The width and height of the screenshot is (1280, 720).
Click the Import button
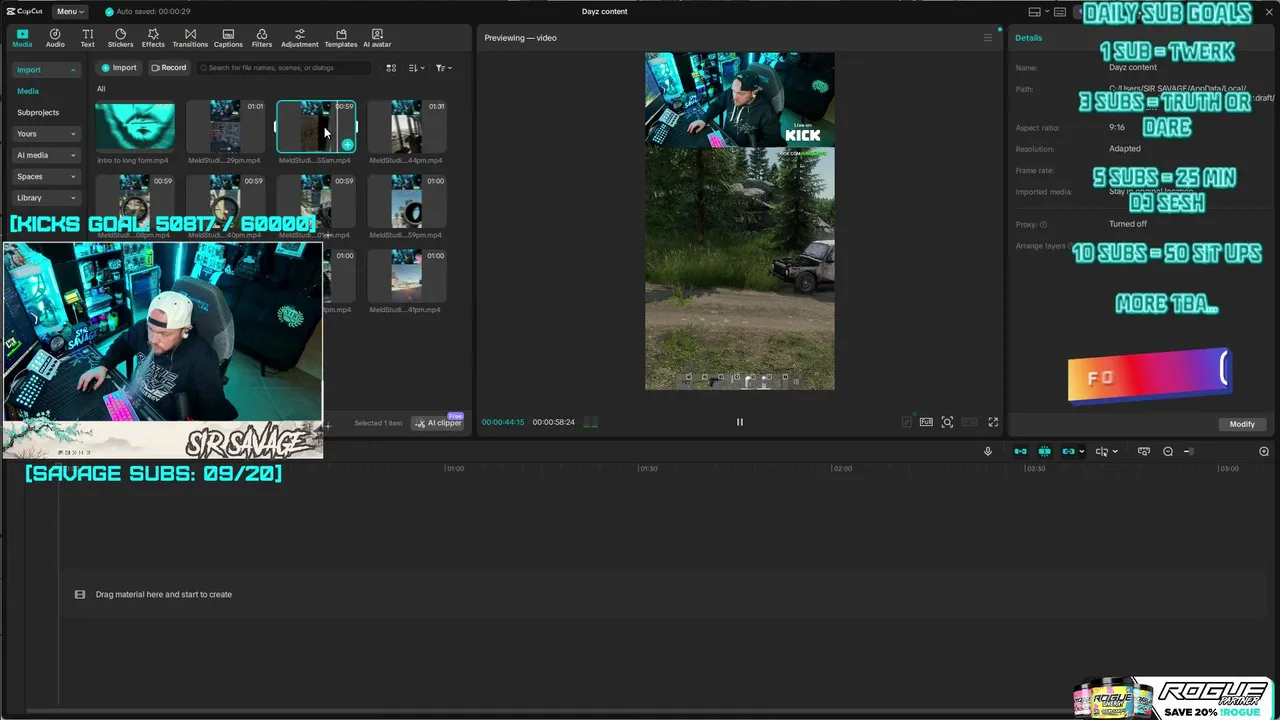pos(119,68)
